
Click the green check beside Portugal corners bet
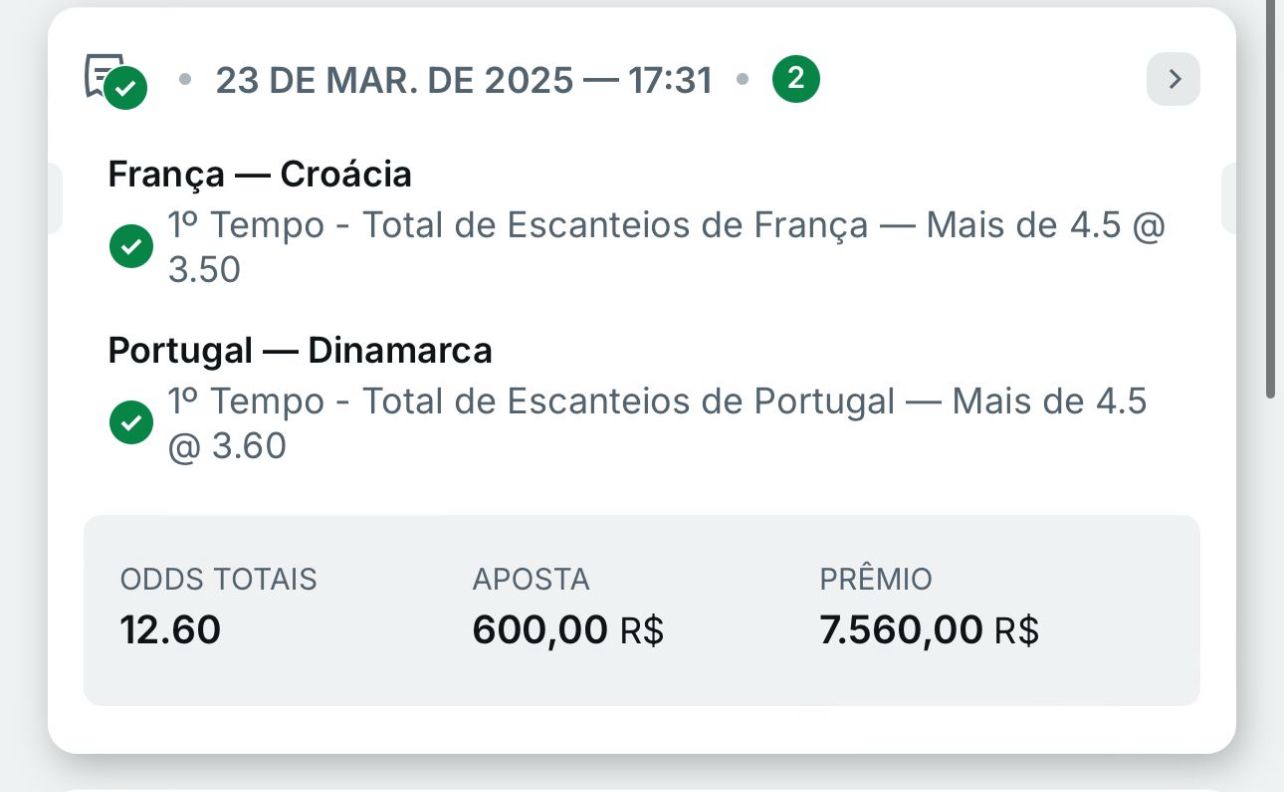click(x=131, y=421)
